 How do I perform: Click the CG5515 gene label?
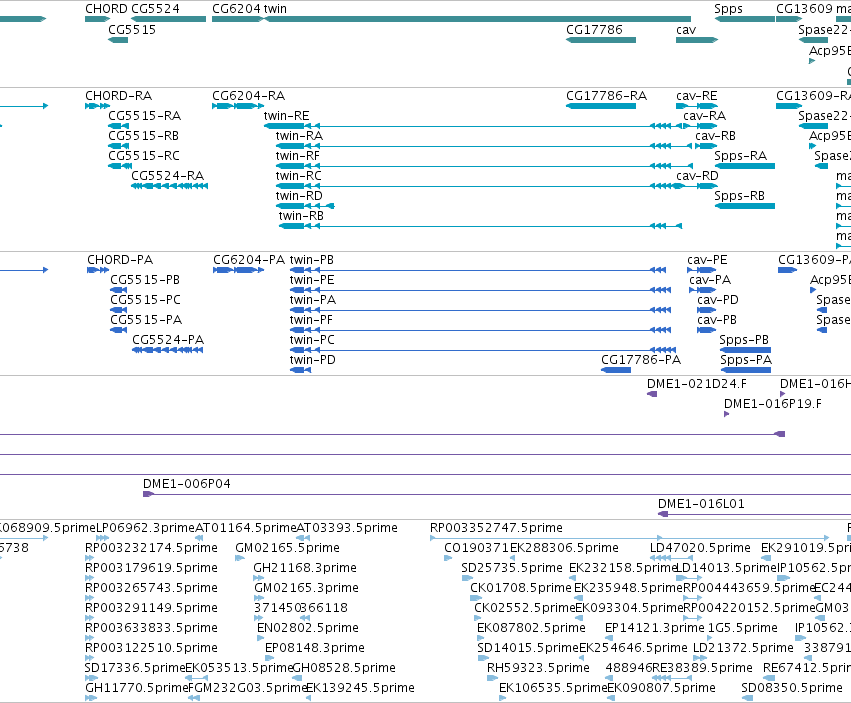coord(132,30)
